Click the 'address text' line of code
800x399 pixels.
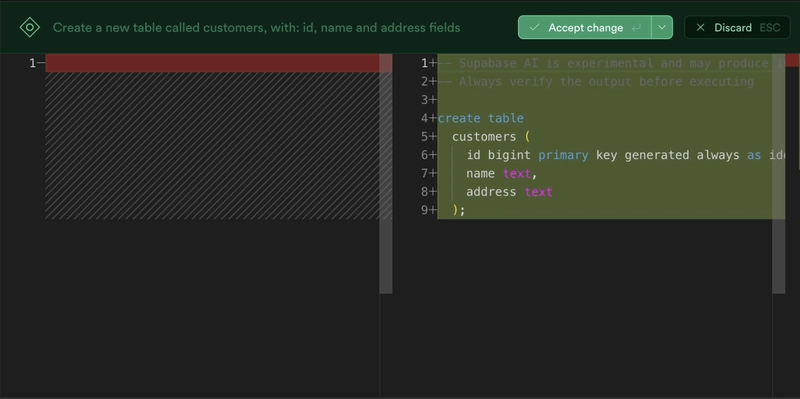tap(509, 192)
